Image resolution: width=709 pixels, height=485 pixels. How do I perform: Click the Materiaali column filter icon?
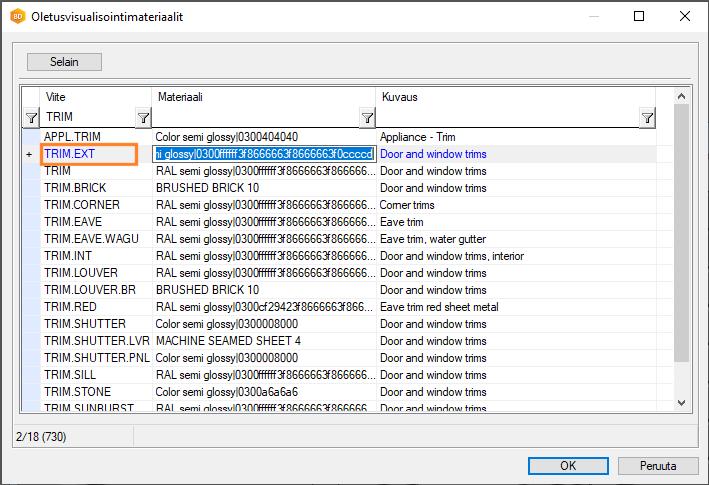367,118
